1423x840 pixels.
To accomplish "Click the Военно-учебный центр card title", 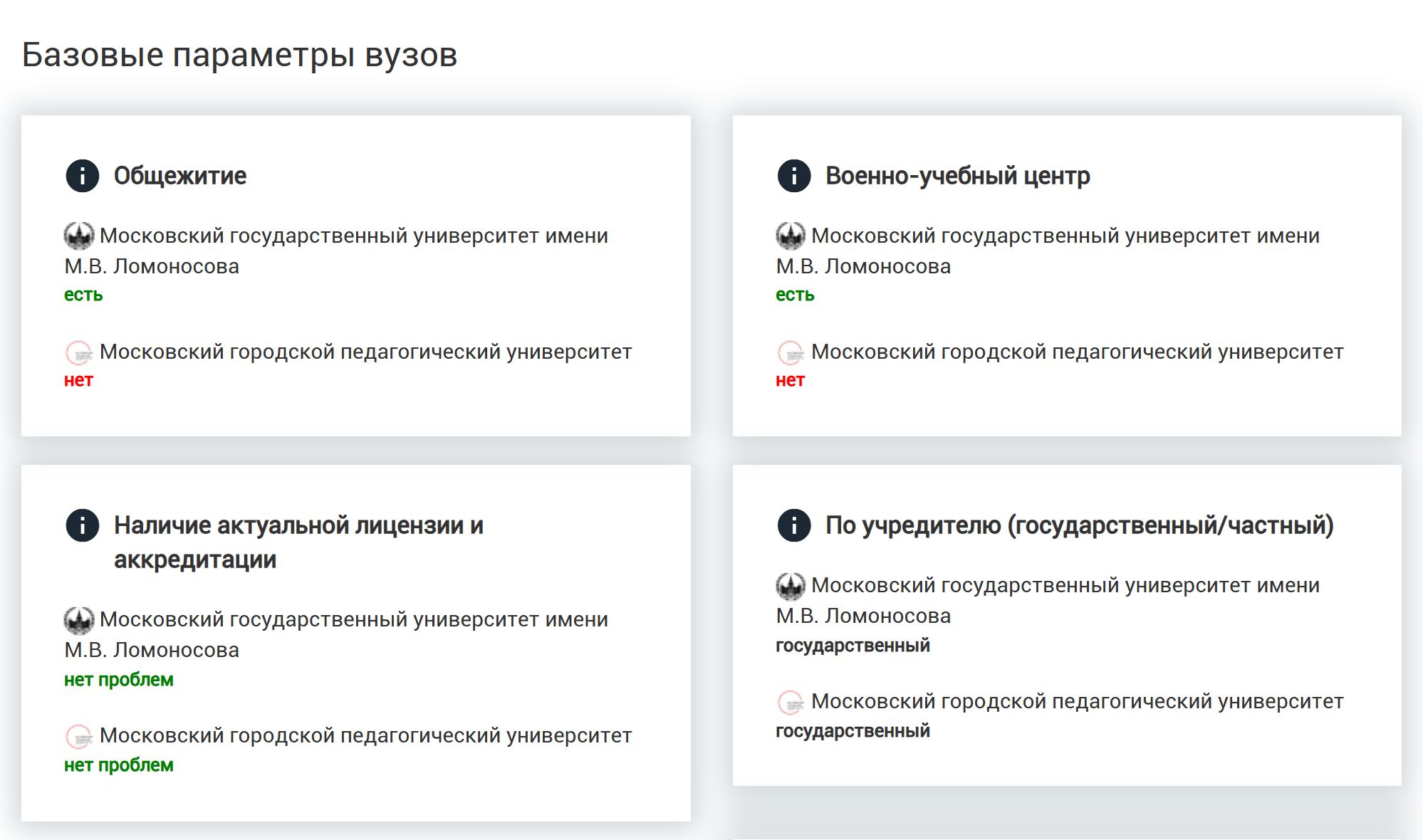I will tap(958, 176).
